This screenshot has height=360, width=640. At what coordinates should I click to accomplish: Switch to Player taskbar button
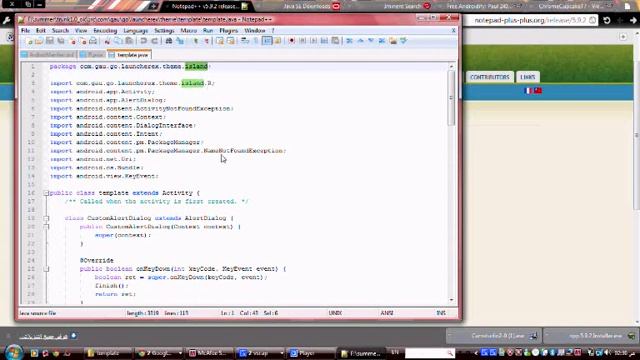[x=311, y=353]
